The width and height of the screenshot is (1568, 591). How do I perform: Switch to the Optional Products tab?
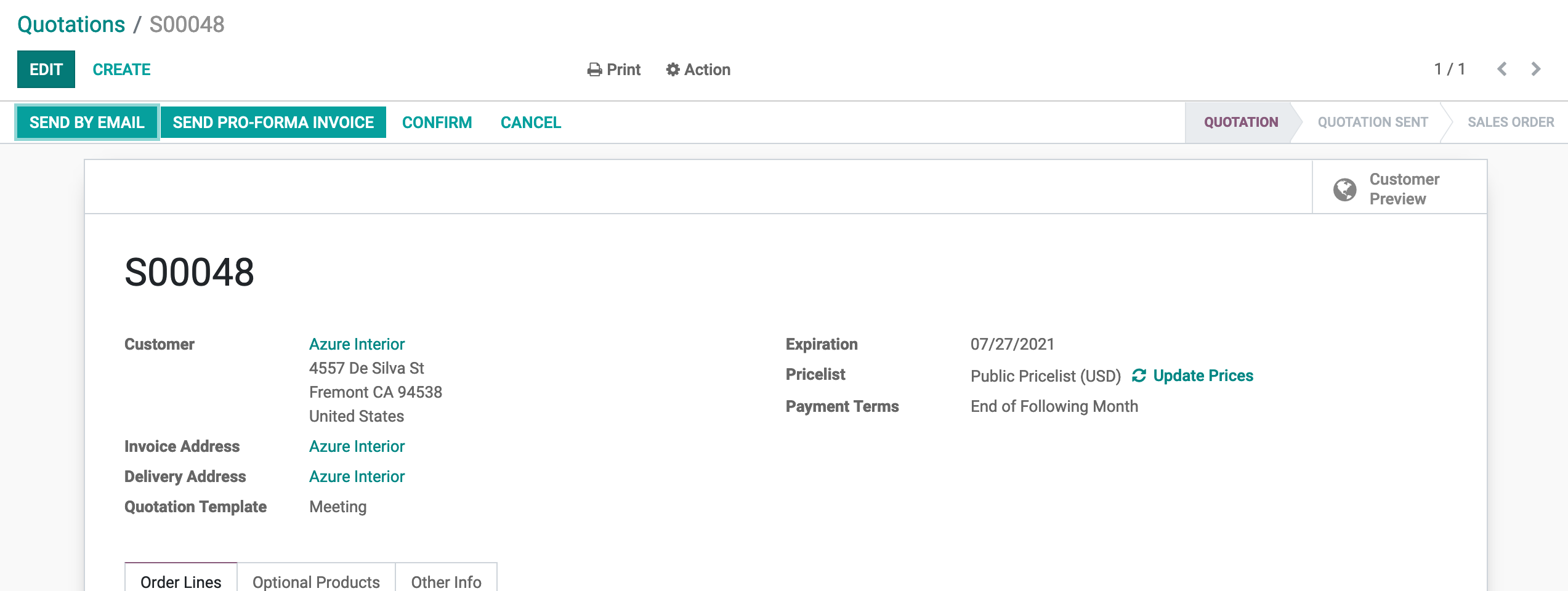[x=316, y=581]
